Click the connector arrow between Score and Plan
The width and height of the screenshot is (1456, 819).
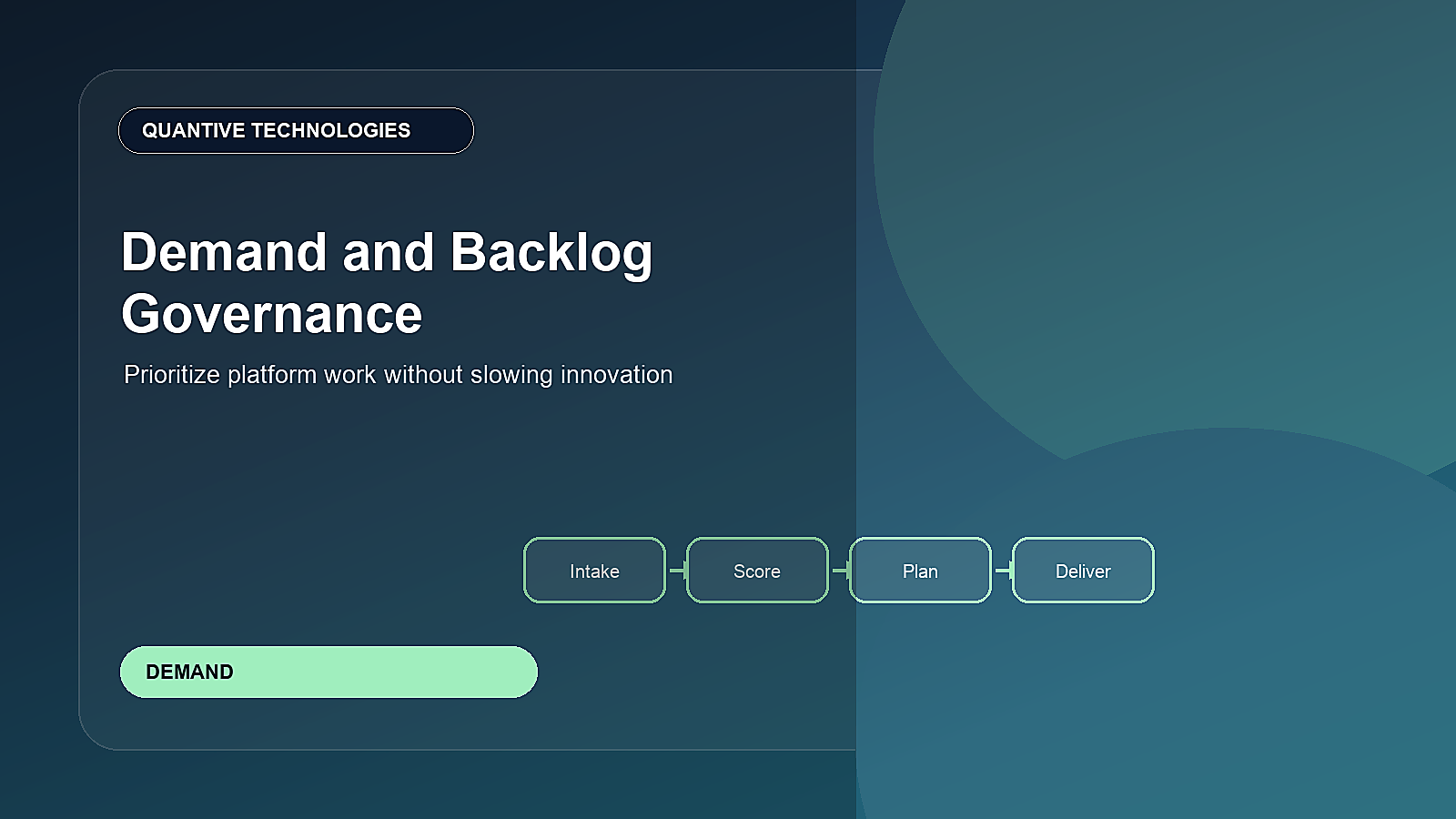tap(840, 571)
